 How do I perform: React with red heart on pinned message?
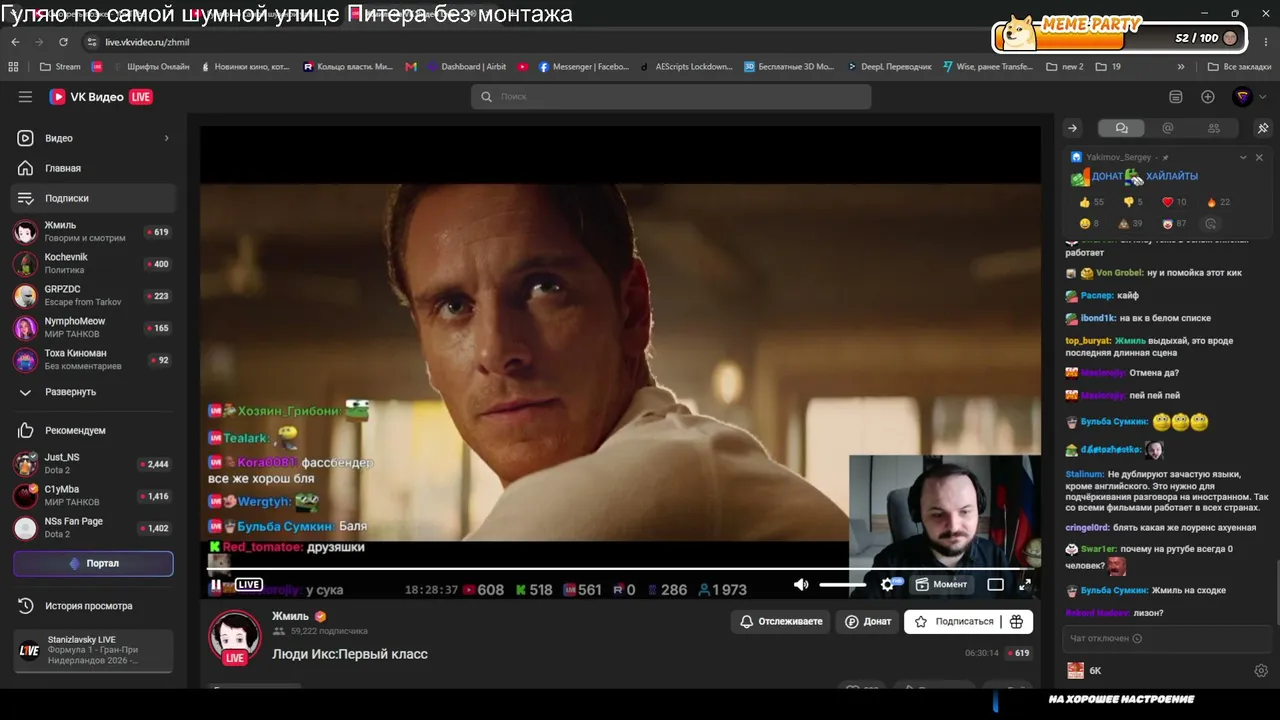point(1173,202)
